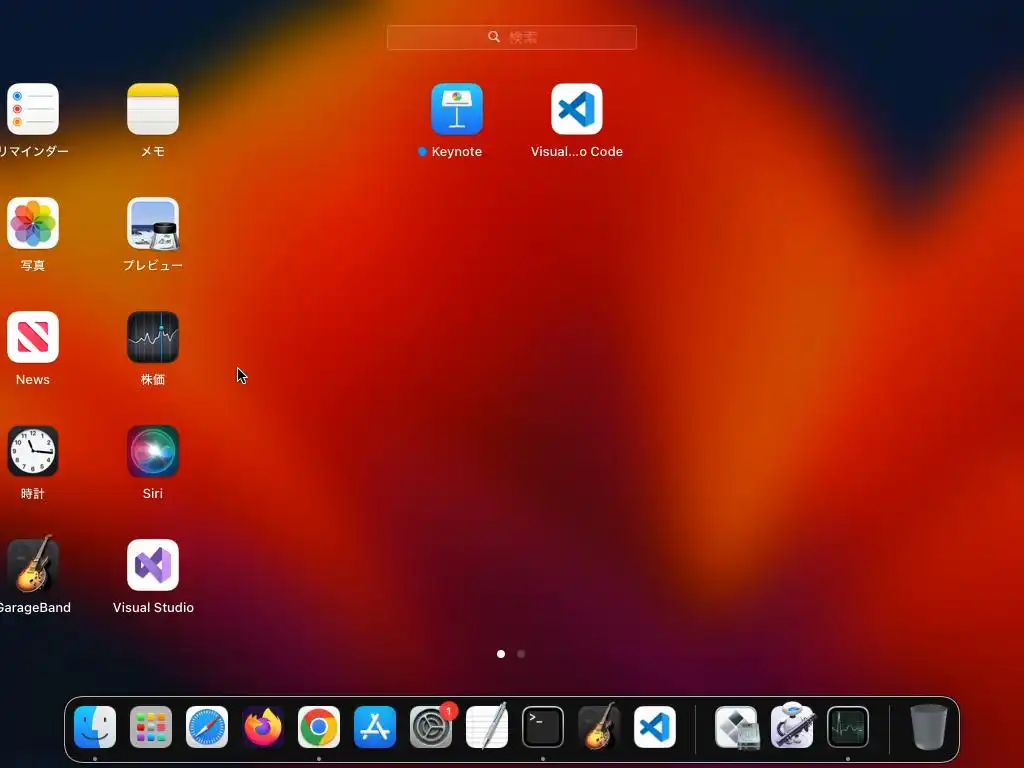
Task: Open Automator robot icon in the Dock
Action: point(792,726)
